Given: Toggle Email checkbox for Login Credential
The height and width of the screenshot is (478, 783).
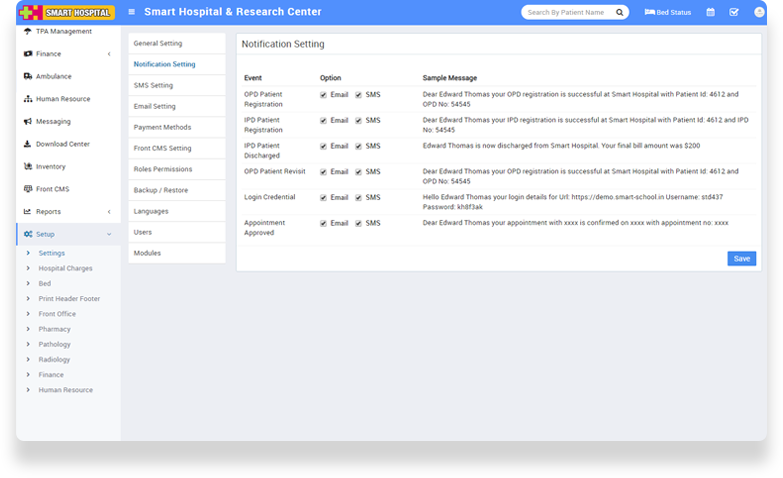Looking at the screenshot, I should [323, 197].
